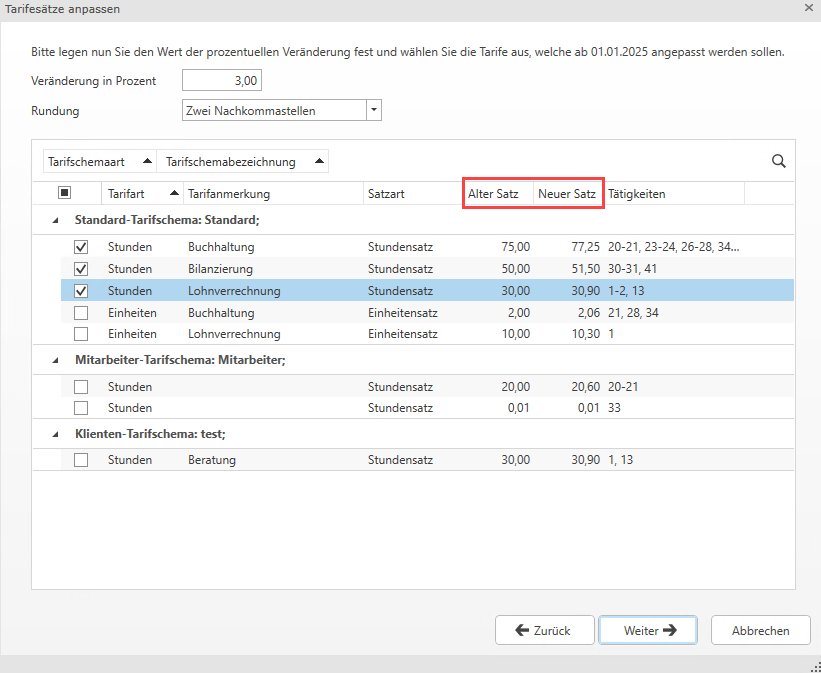Click the Veränderung in Prozent field
Screen dimensions: 821x673
222,81
